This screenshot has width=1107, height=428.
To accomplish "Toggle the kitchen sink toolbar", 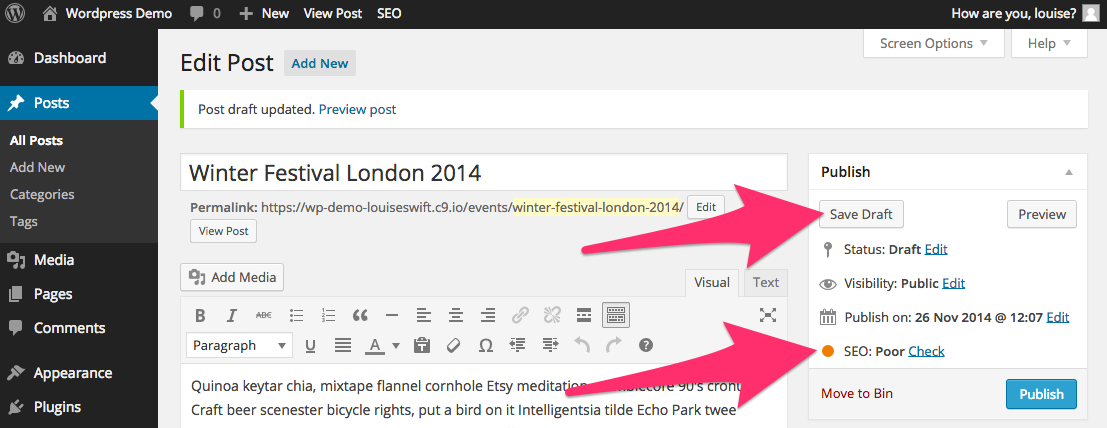I will pos(616,316).
